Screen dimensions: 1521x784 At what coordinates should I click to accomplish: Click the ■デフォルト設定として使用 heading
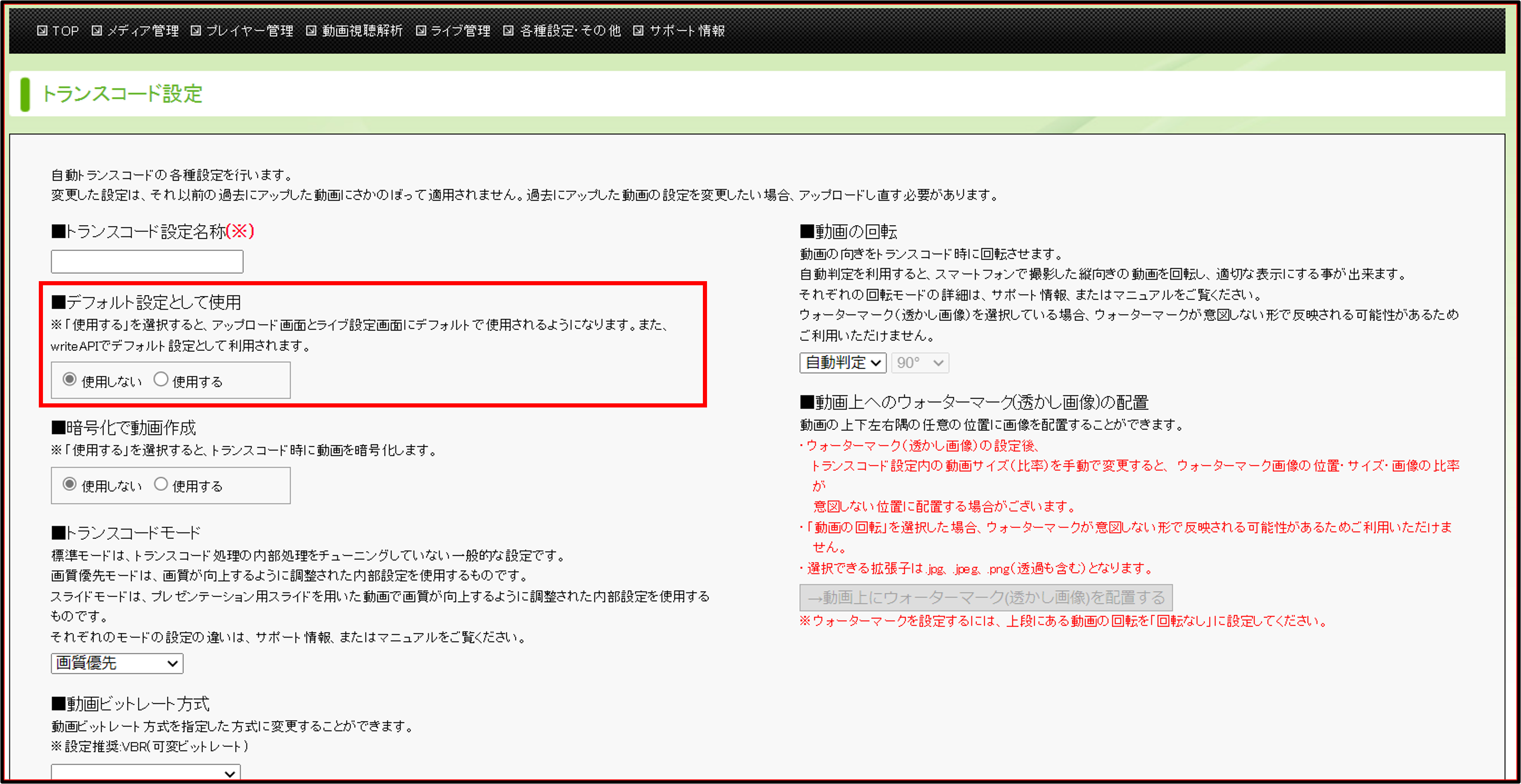[146, 302]
